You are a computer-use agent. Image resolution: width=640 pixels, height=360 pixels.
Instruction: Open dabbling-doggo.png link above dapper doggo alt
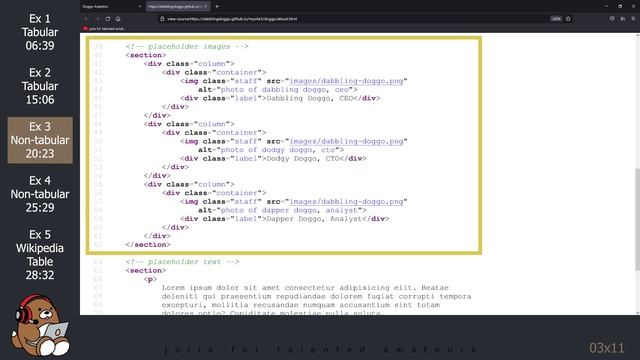(x=346, y=202)
